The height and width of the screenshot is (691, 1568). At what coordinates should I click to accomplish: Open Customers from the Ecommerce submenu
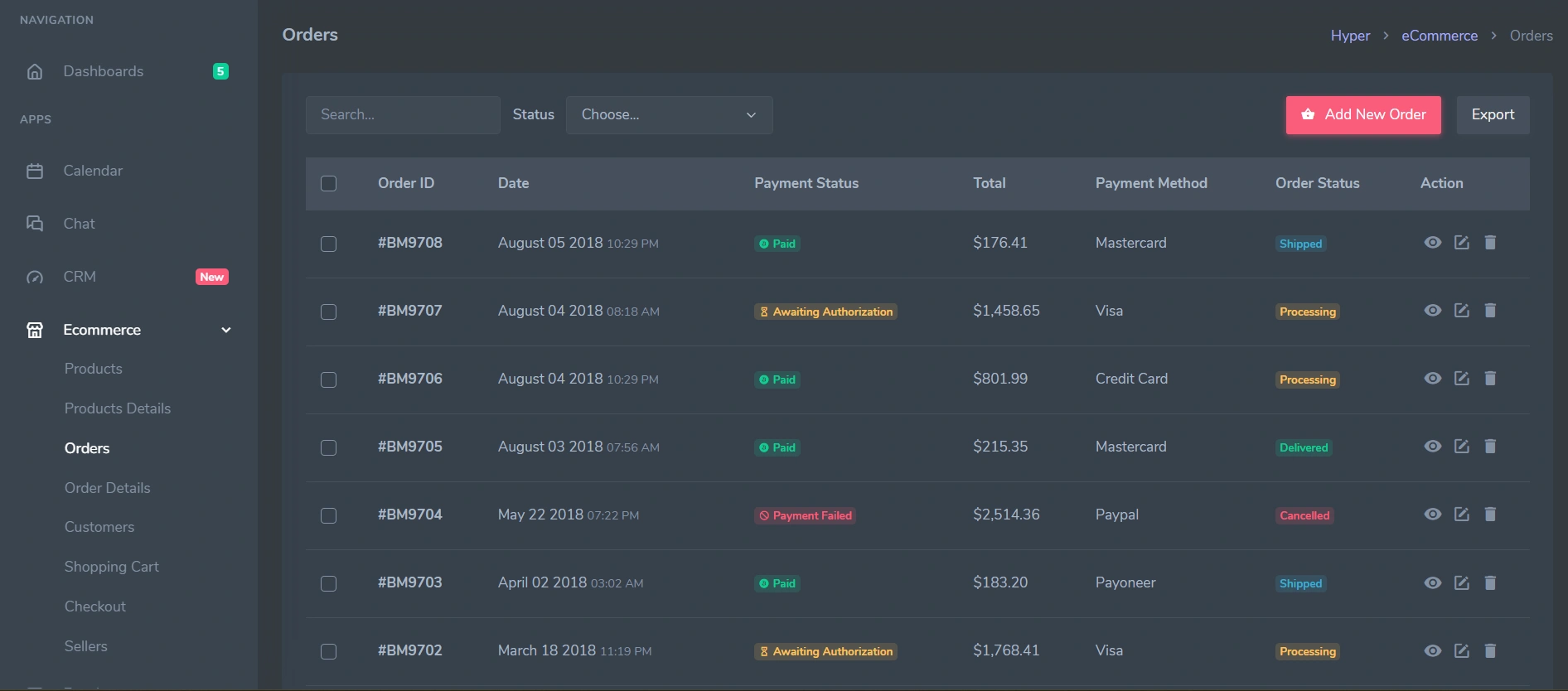[99, 527]
